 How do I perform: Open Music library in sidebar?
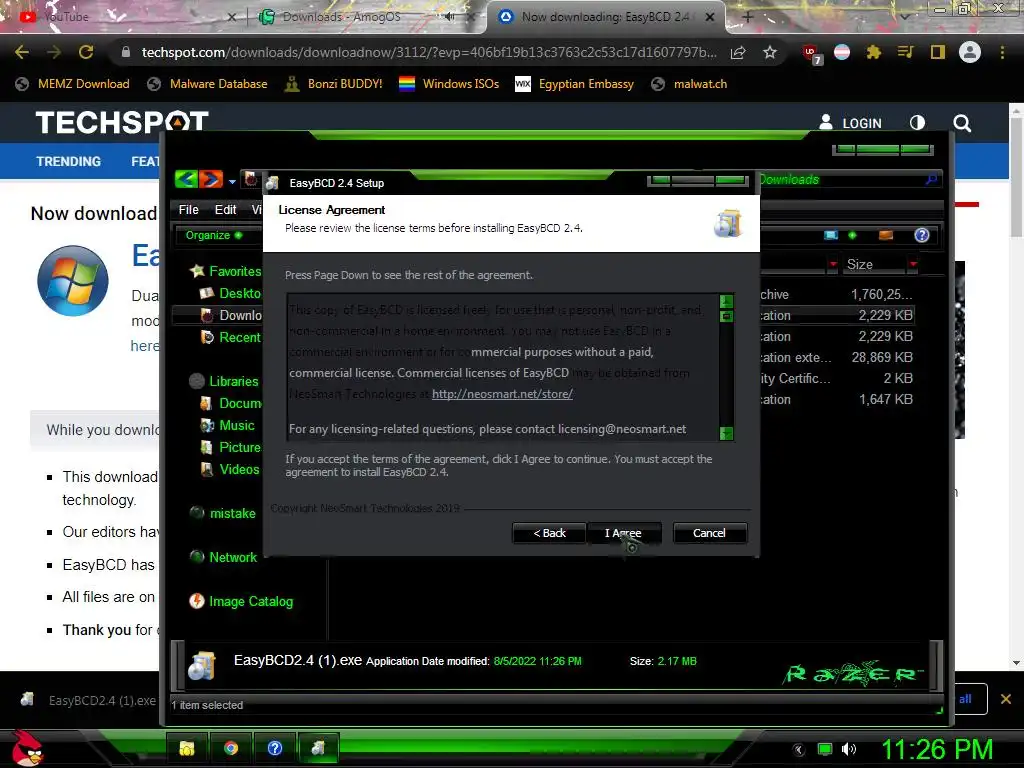click(x=227, y=426)
